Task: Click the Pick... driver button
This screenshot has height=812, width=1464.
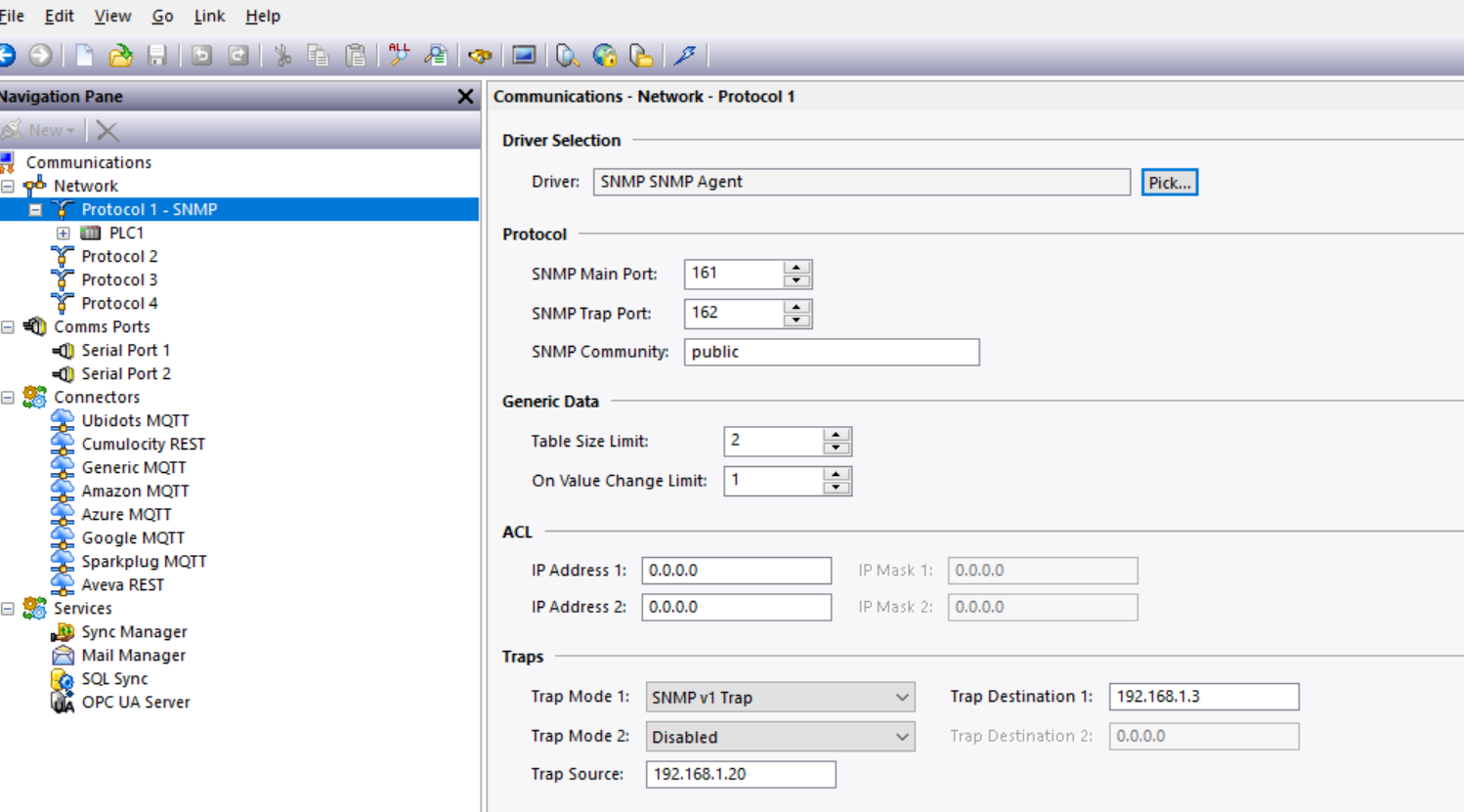Action: tap(1169, 183)
